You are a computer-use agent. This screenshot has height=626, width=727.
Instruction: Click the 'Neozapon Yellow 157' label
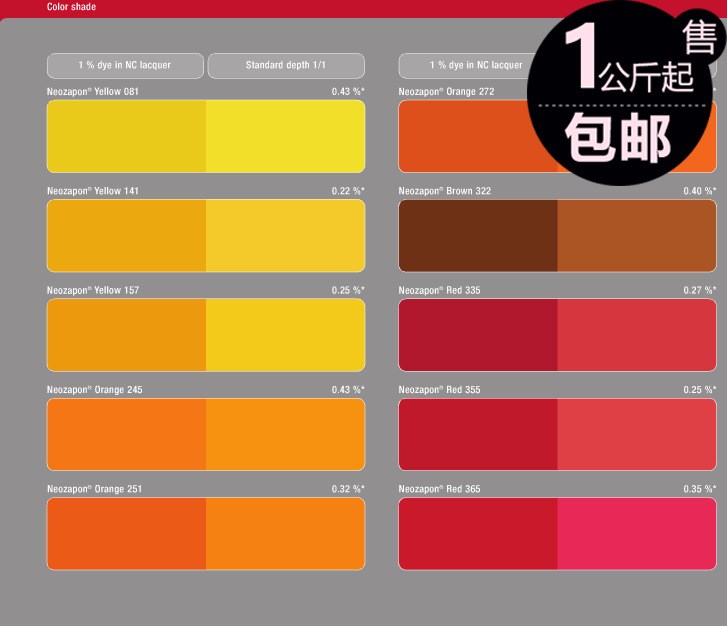93,290
